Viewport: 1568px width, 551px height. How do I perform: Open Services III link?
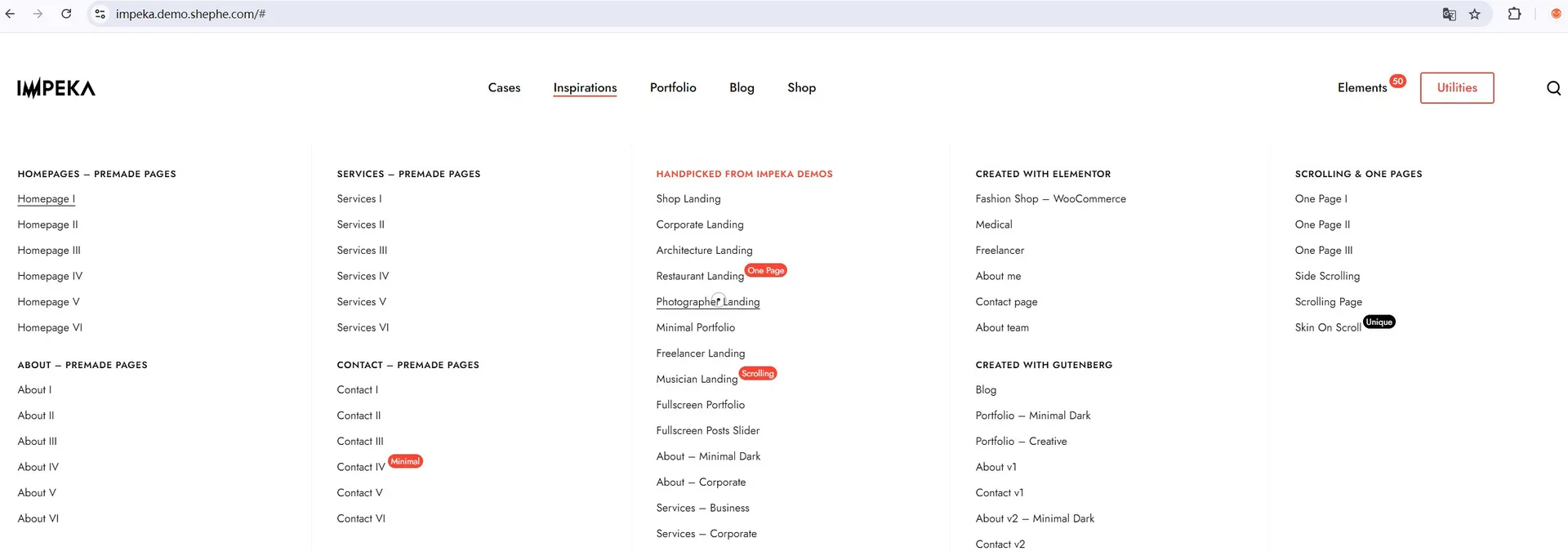click(362, 251)
